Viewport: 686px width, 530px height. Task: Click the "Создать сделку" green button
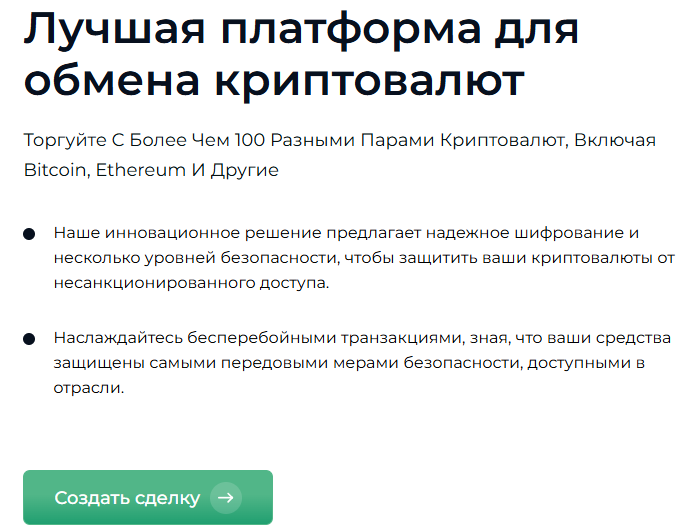[148, 497]
